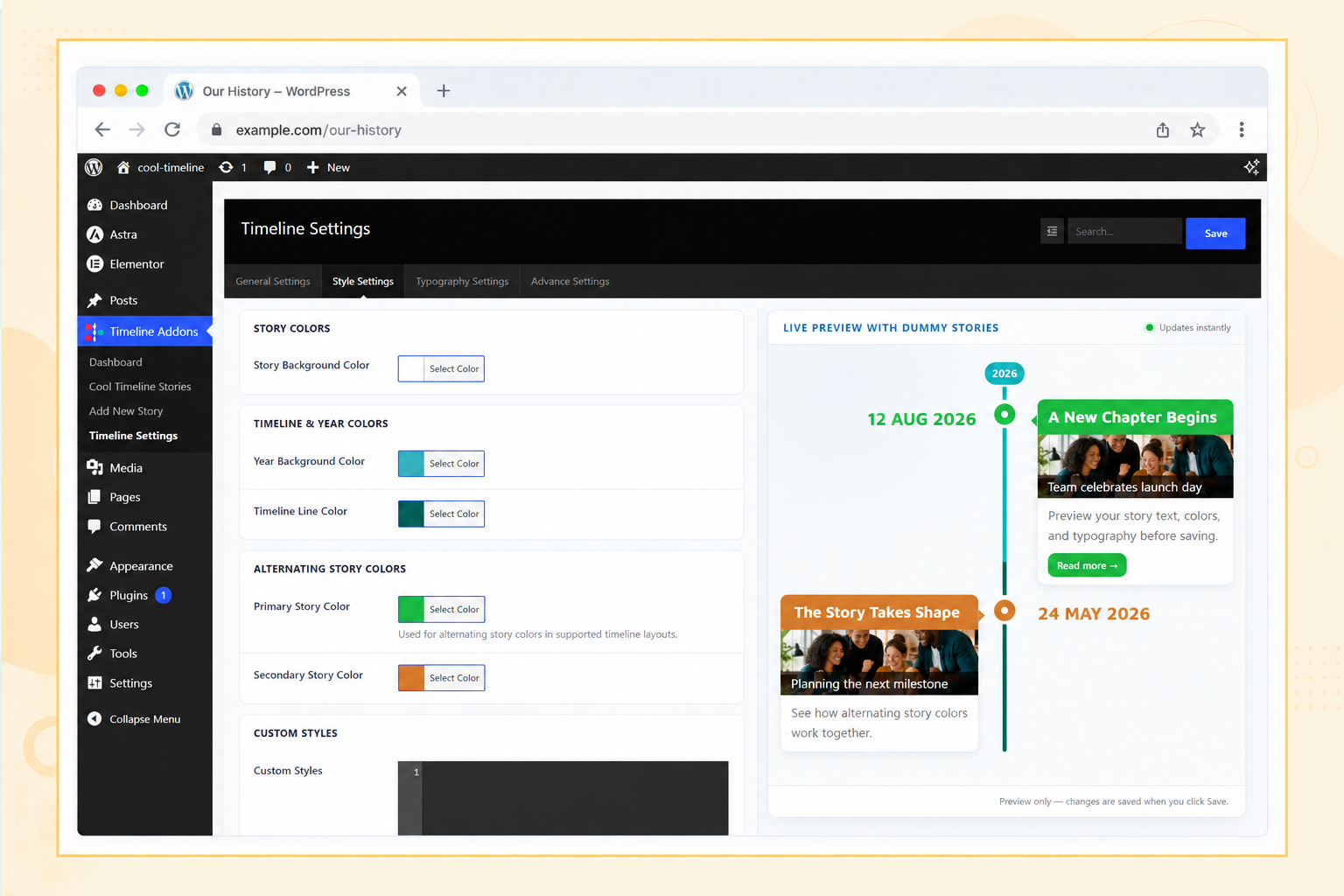Viewport: 1344px width, 896px height.
Task: Open Elementor from the sidebar
Action: pyautogui.click(x=136, y=264)
